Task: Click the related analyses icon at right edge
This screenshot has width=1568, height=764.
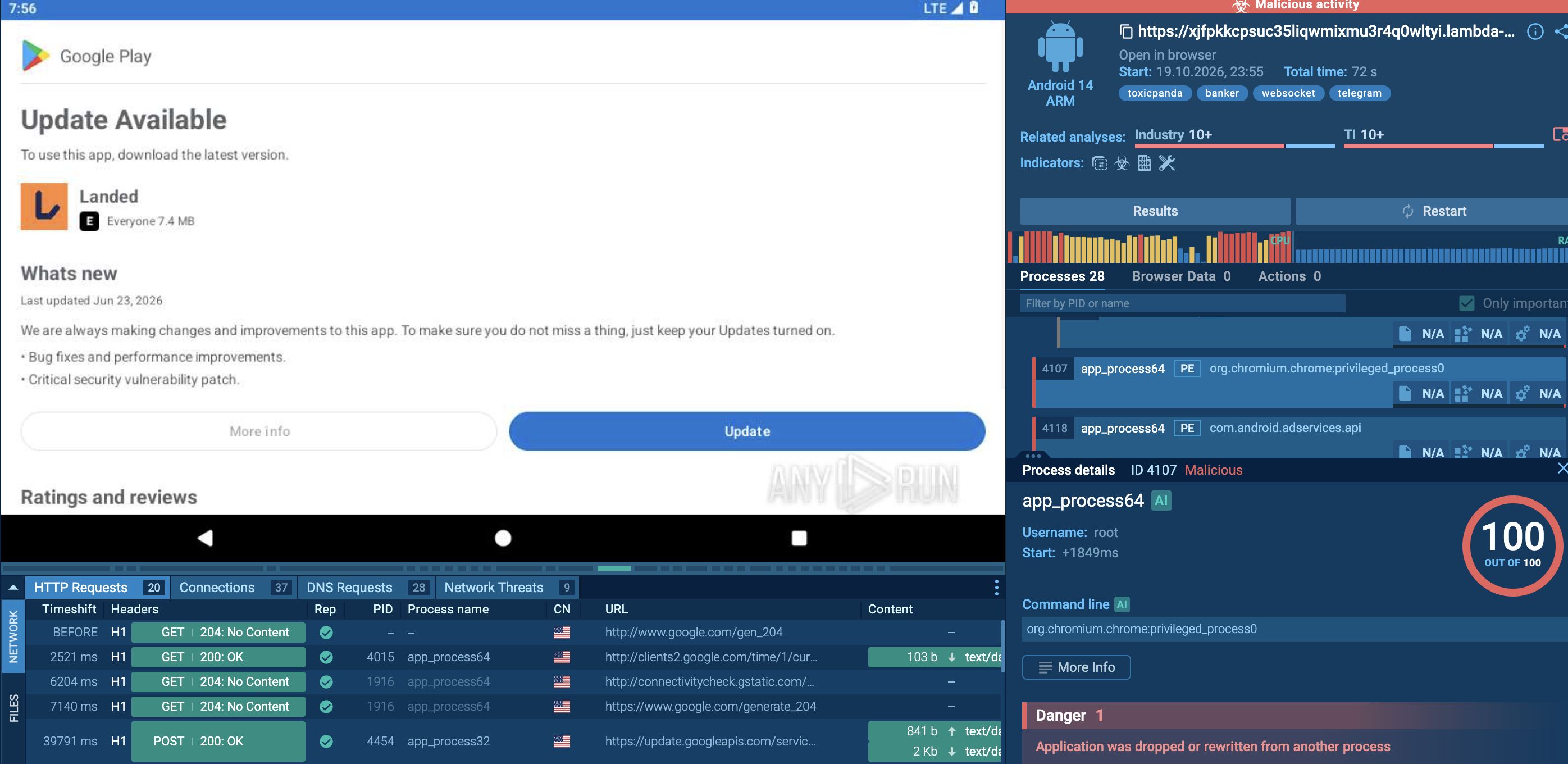Action: pos(1560,134)
